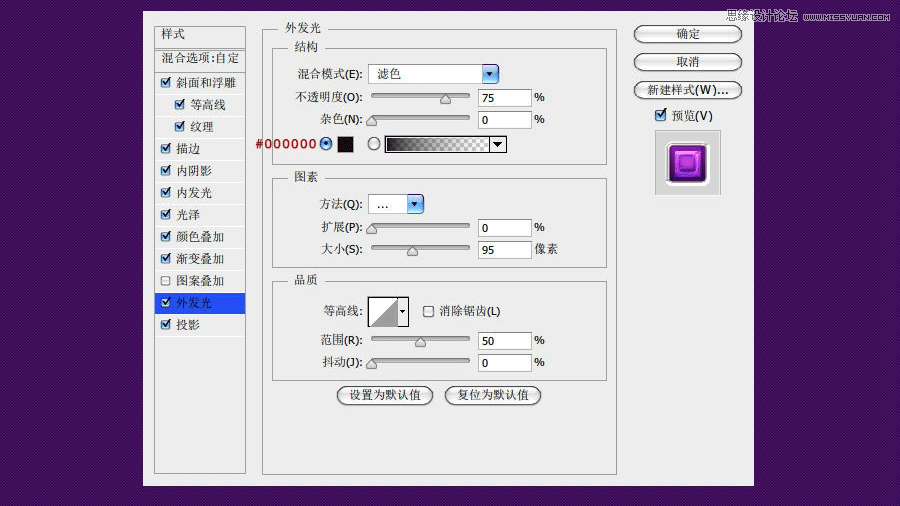Uncheck the 斜面和浮雕 checkbox
Screen dimensions: 900x506
(x=166, y=83)
